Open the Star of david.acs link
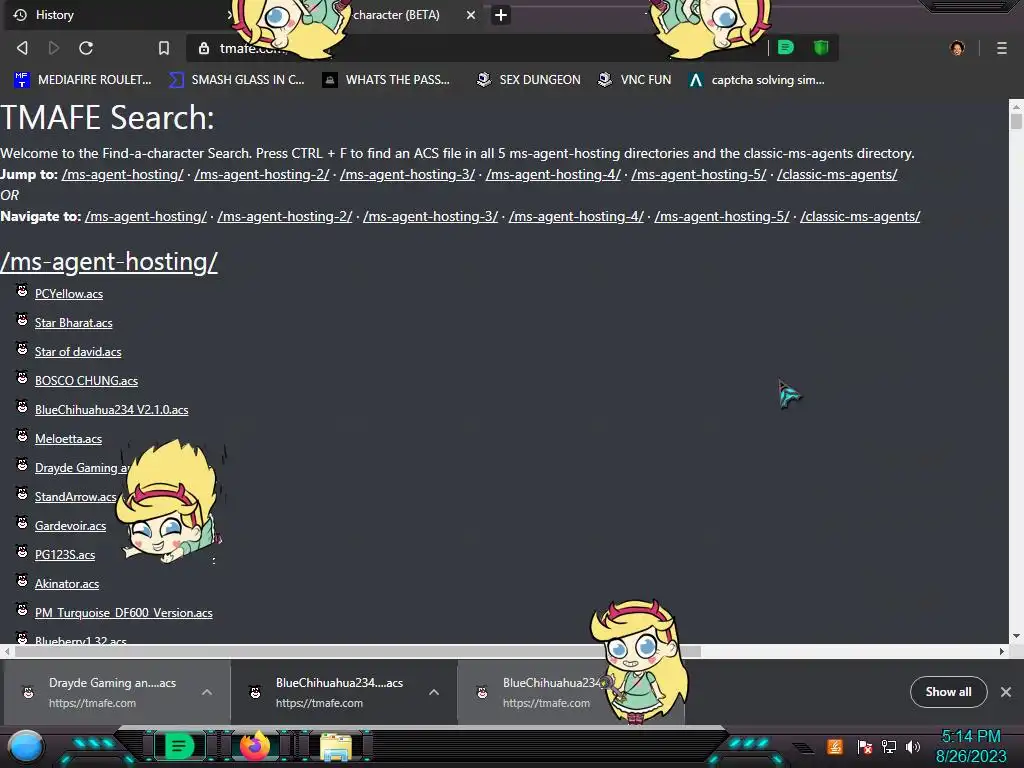The height and width of the screenshot is (768, 1024). point(78,352)
